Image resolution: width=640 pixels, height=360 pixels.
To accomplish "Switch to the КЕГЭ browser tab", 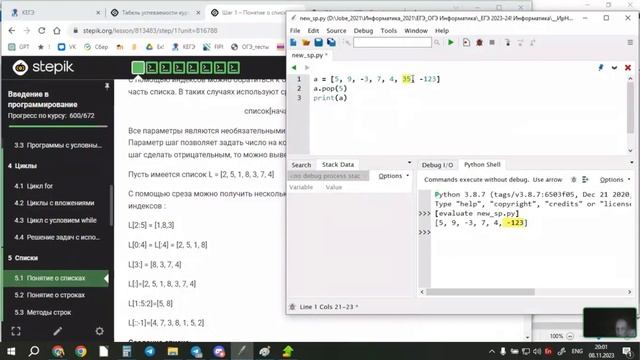I will (55, 13).
